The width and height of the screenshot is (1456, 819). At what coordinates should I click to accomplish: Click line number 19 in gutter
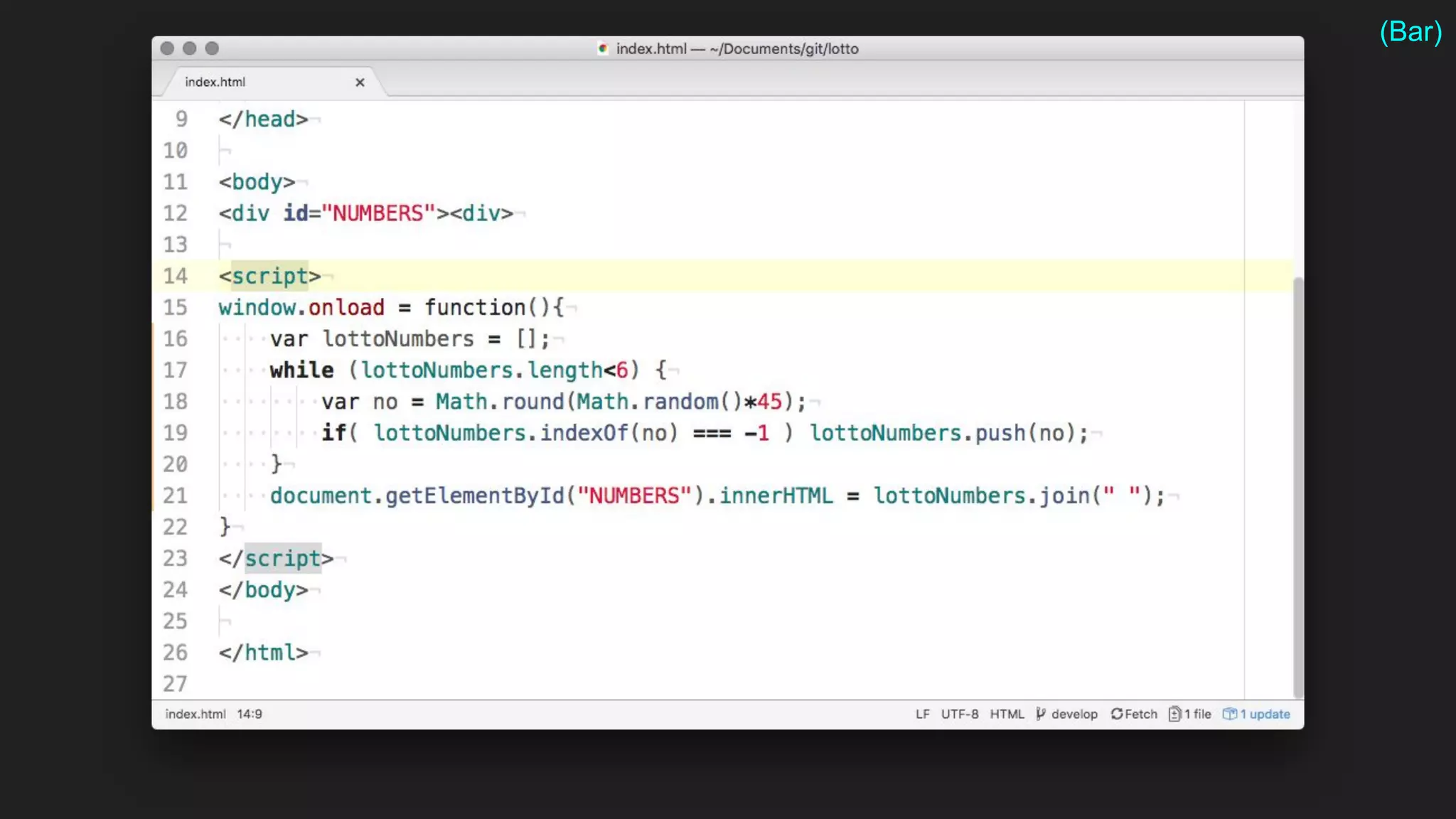(x=175, y=433)
